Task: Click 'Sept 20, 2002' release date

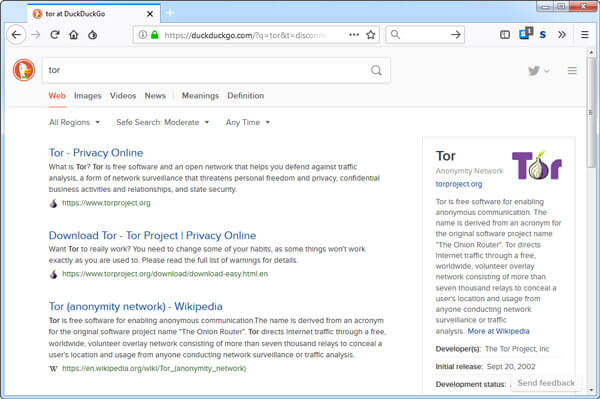Action: [511, 366]
